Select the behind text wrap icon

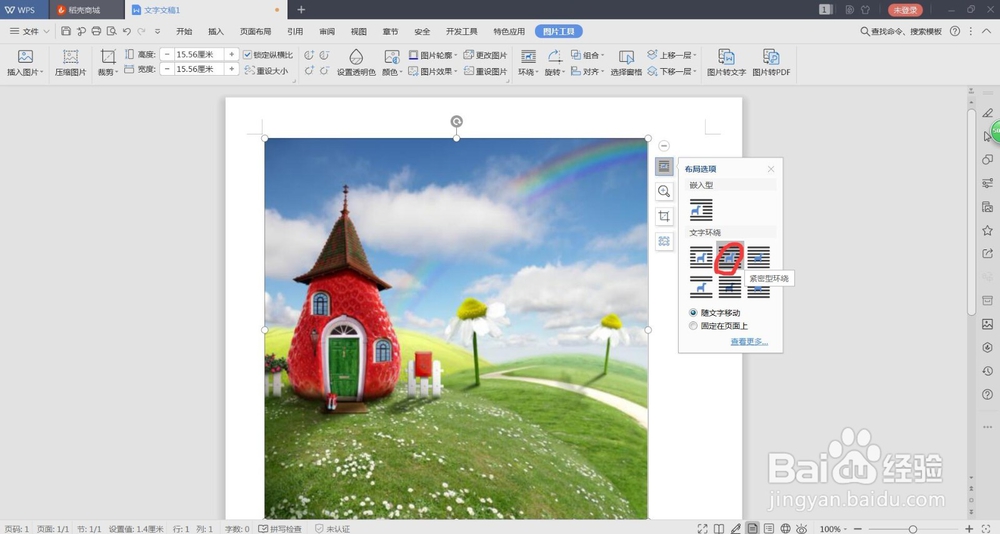point(730,288)
